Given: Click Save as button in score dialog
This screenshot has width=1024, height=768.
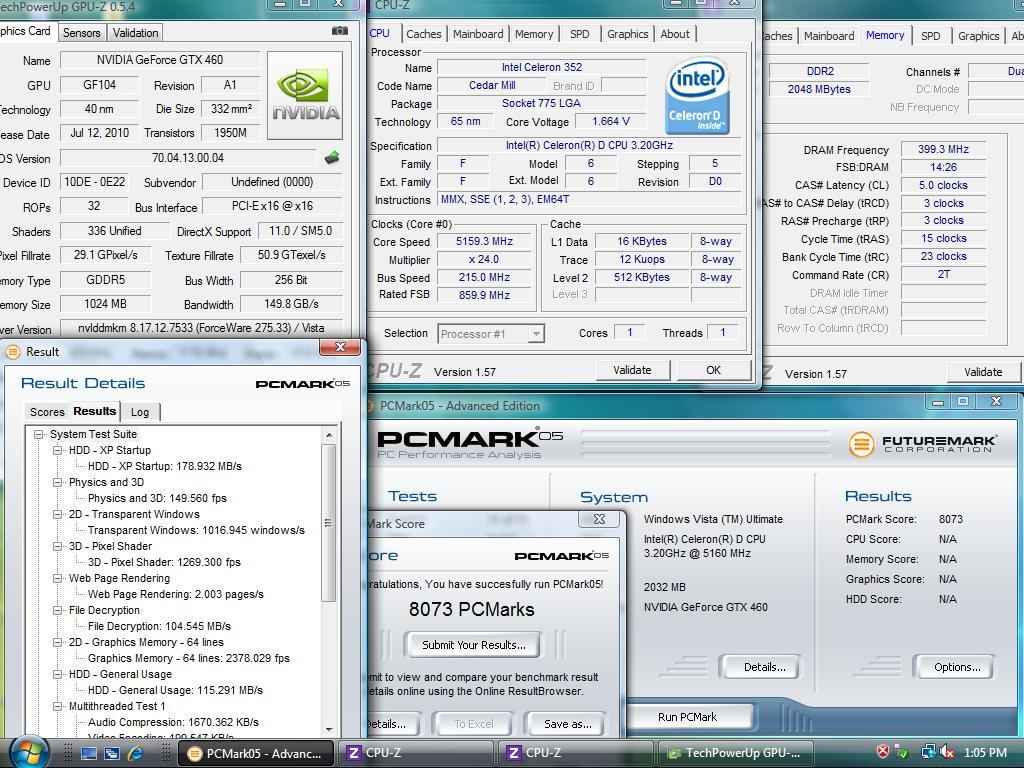Looking at the screenshot, I should click(568, 724).
